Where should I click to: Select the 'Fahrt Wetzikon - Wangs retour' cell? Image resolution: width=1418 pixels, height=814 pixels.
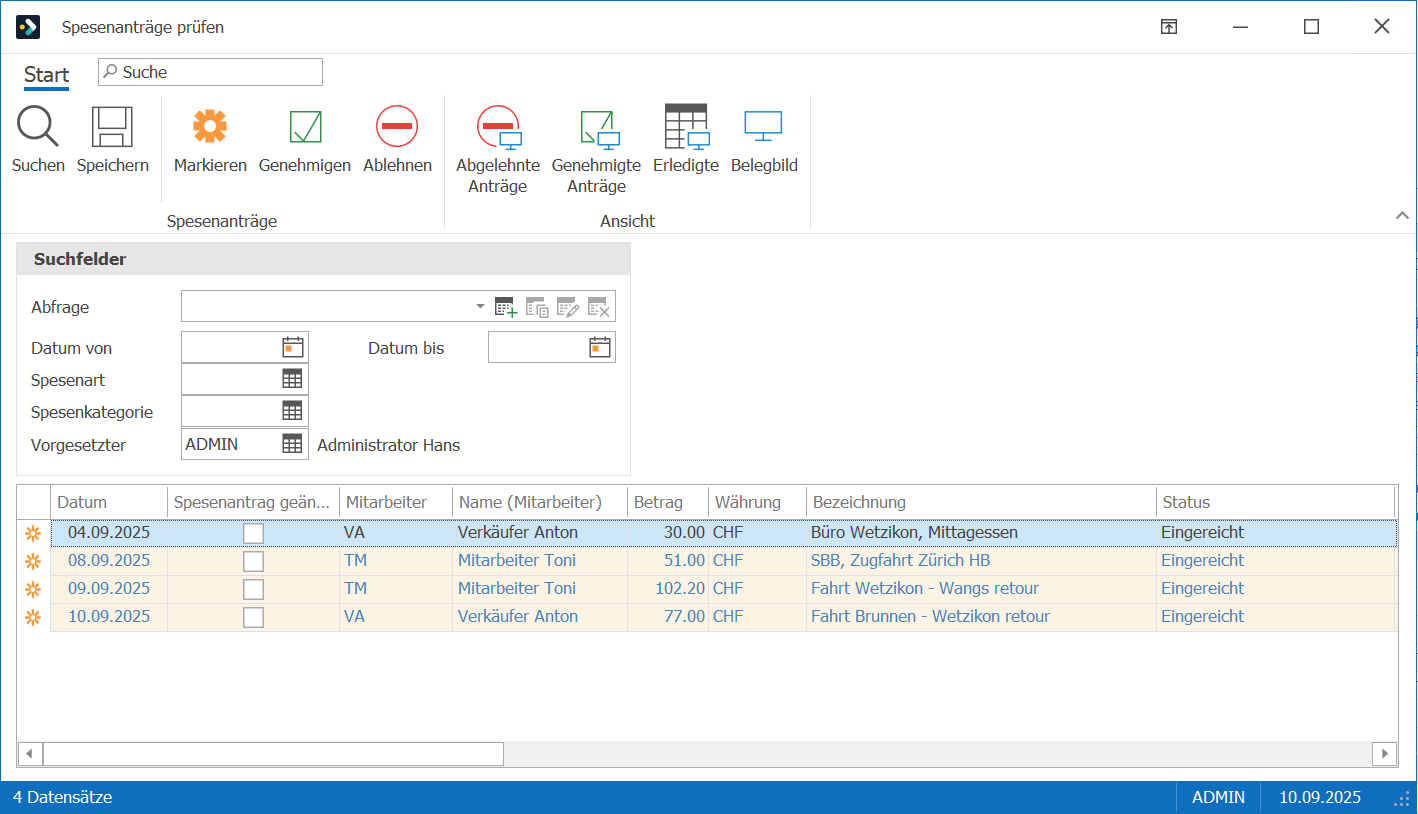981,589
